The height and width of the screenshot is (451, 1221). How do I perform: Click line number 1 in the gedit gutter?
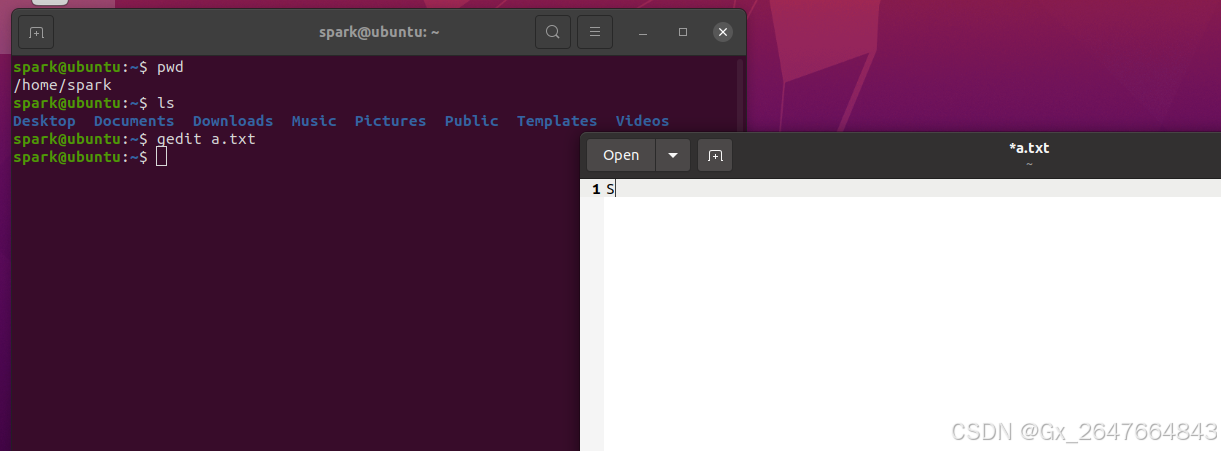click(596, 189)
